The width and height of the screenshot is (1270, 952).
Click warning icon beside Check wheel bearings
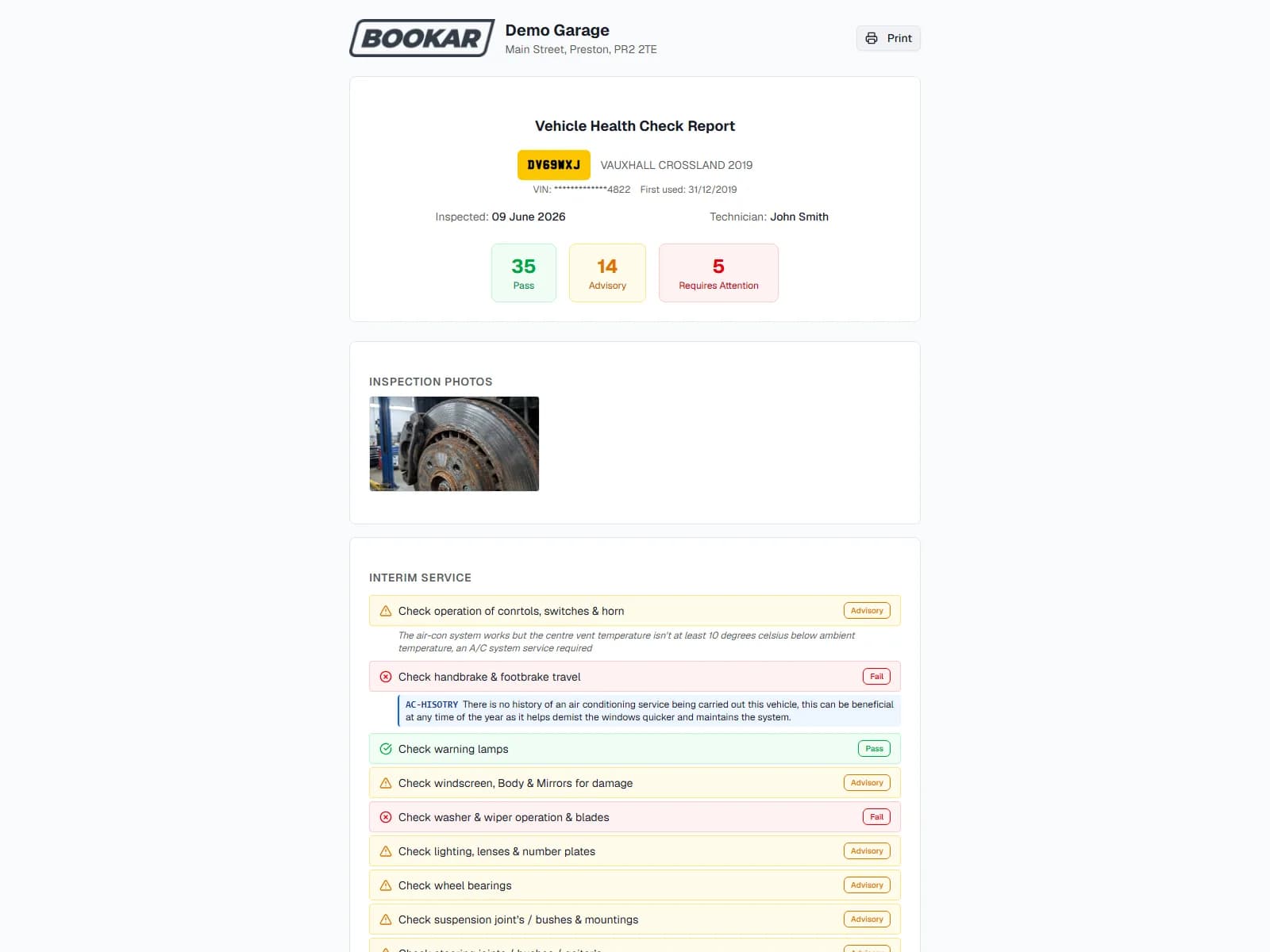point(386,885)
